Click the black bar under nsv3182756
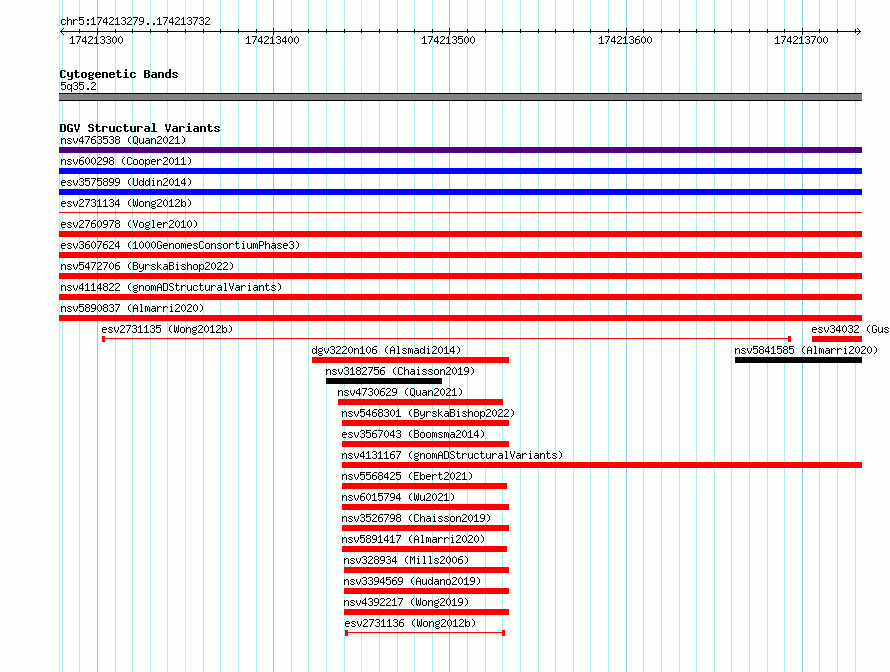 [384, 381]
